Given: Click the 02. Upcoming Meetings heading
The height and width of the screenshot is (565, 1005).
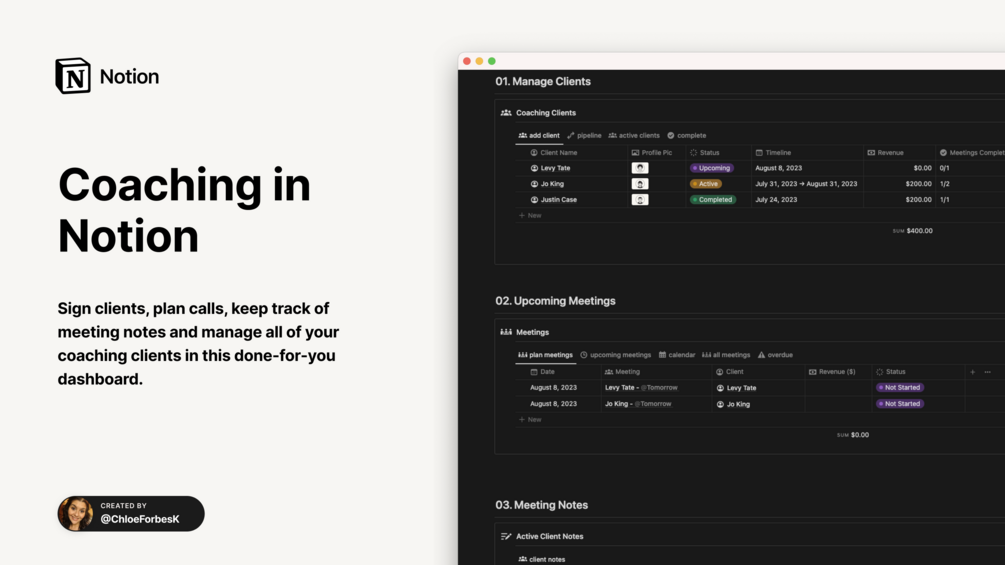Looking at the screenshot, I should tap(555, 301).
